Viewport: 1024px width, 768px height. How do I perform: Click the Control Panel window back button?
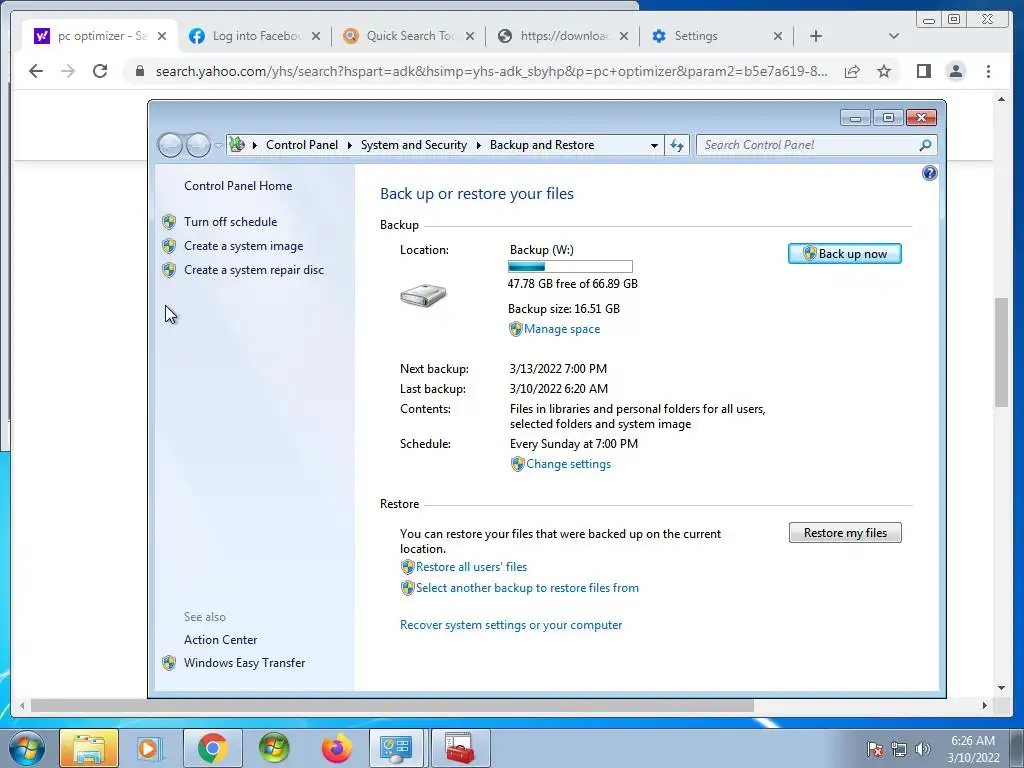click(170, 145)
